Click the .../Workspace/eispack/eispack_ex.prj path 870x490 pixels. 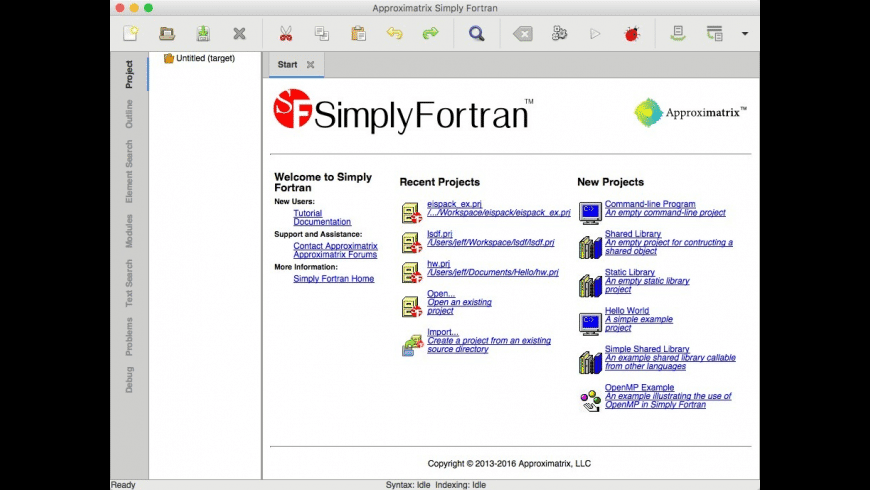click(499, 213)
